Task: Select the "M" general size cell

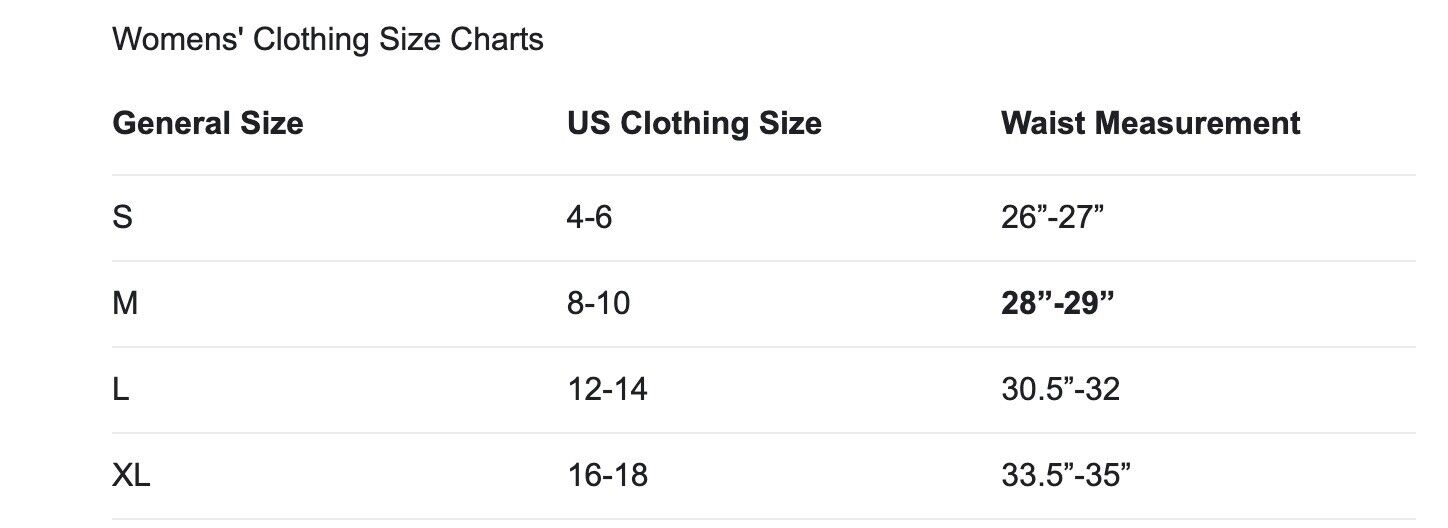Action: coord(125,303)
